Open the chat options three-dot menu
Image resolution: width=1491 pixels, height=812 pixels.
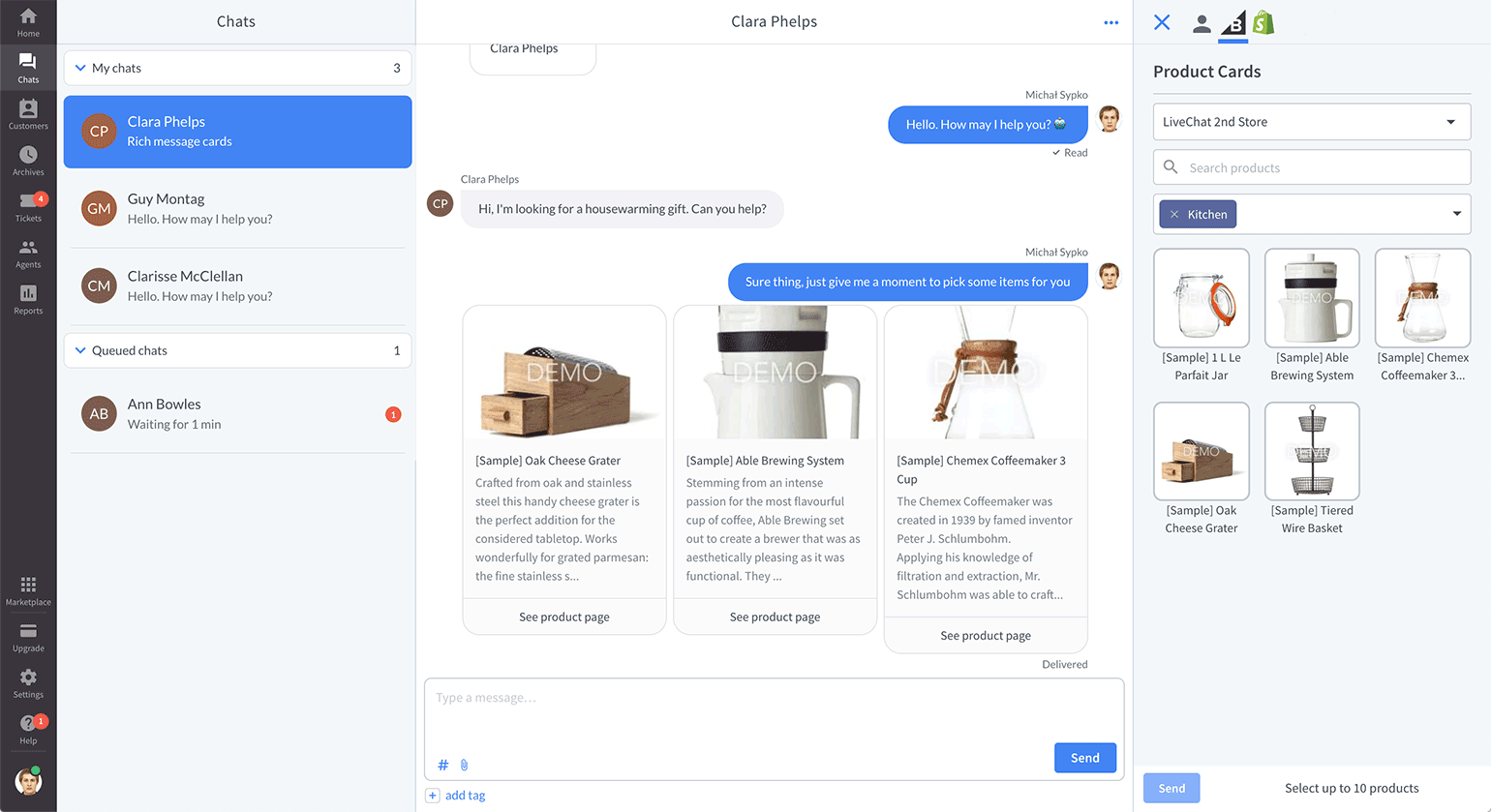point(1111,21)
